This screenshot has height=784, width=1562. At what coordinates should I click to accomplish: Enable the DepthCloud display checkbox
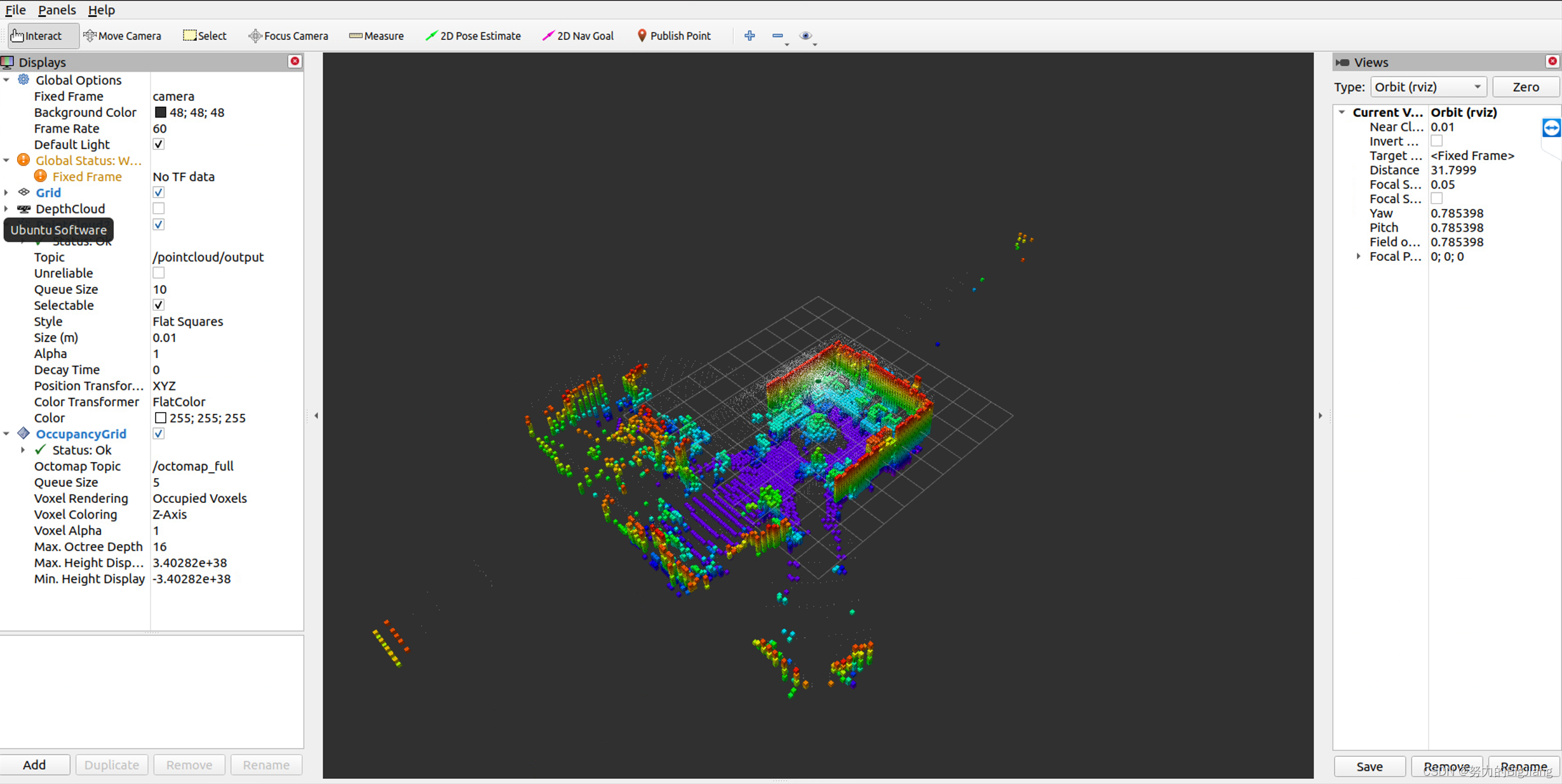159,208
